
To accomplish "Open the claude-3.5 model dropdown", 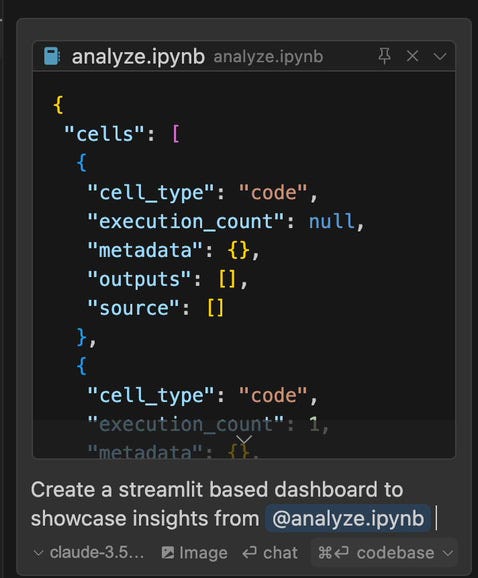I will pos(88,553).
